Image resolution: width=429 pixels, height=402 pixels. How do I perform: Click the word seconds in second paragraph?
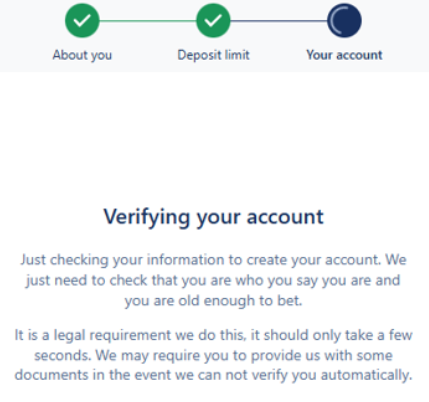pos(63,356)
